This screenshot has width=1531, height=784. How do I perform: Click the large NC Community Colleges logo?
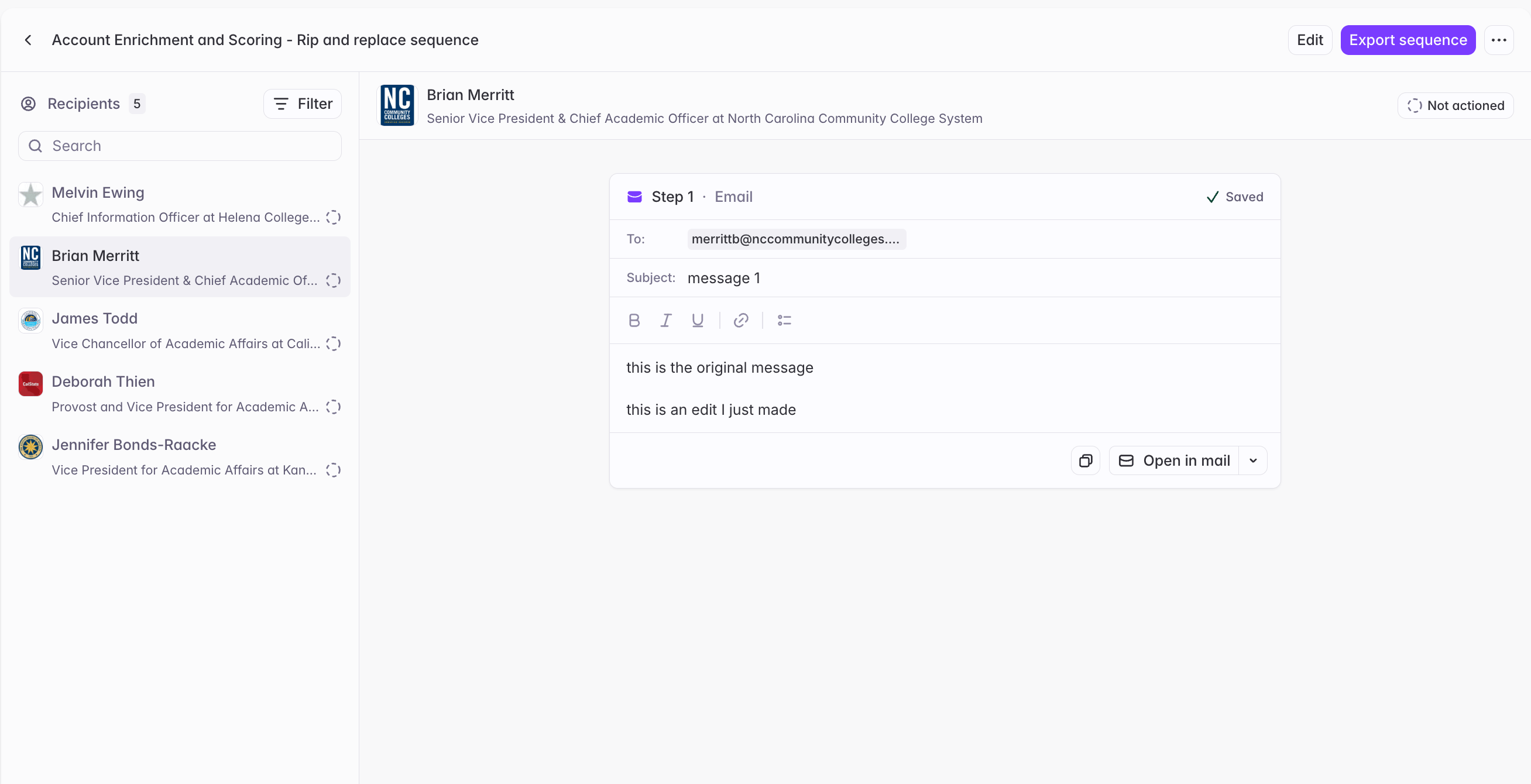pos(397,105)
